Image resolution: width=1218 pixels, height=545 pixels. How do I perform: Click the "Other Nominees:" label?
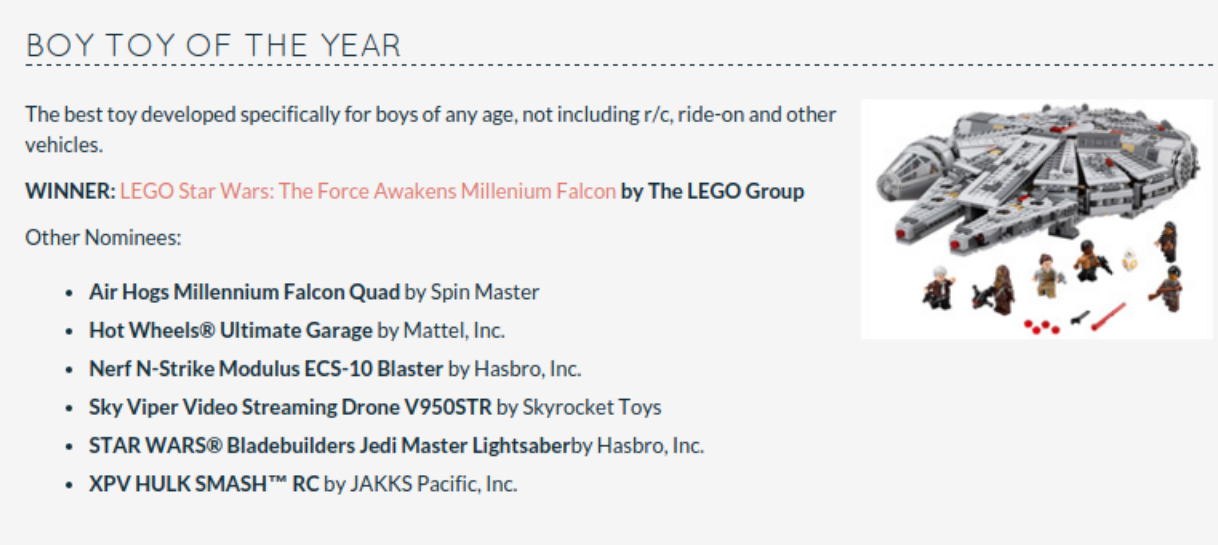click(x=102, y=237)
